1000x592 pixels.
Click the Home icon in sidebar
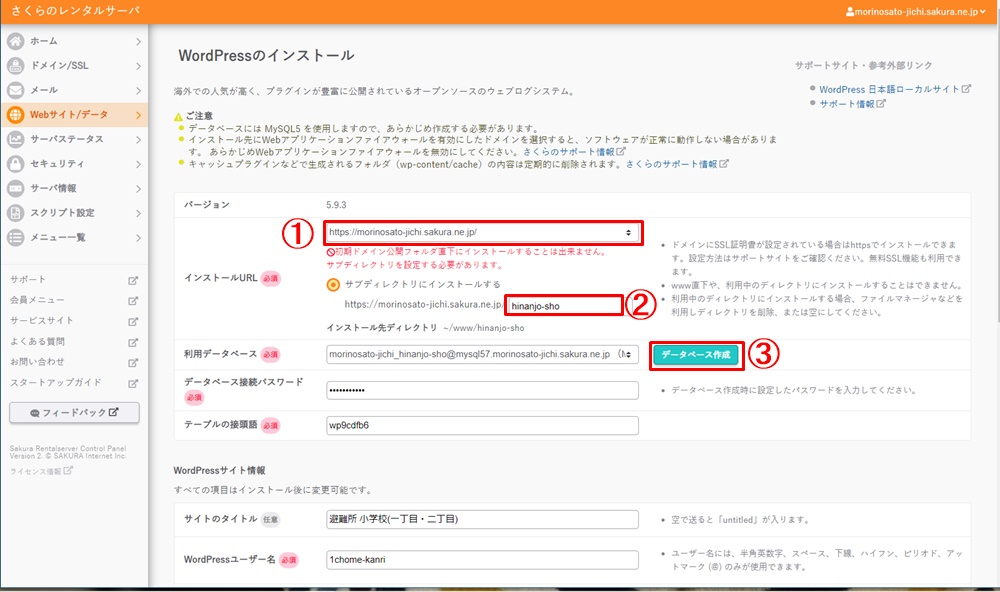16,41
